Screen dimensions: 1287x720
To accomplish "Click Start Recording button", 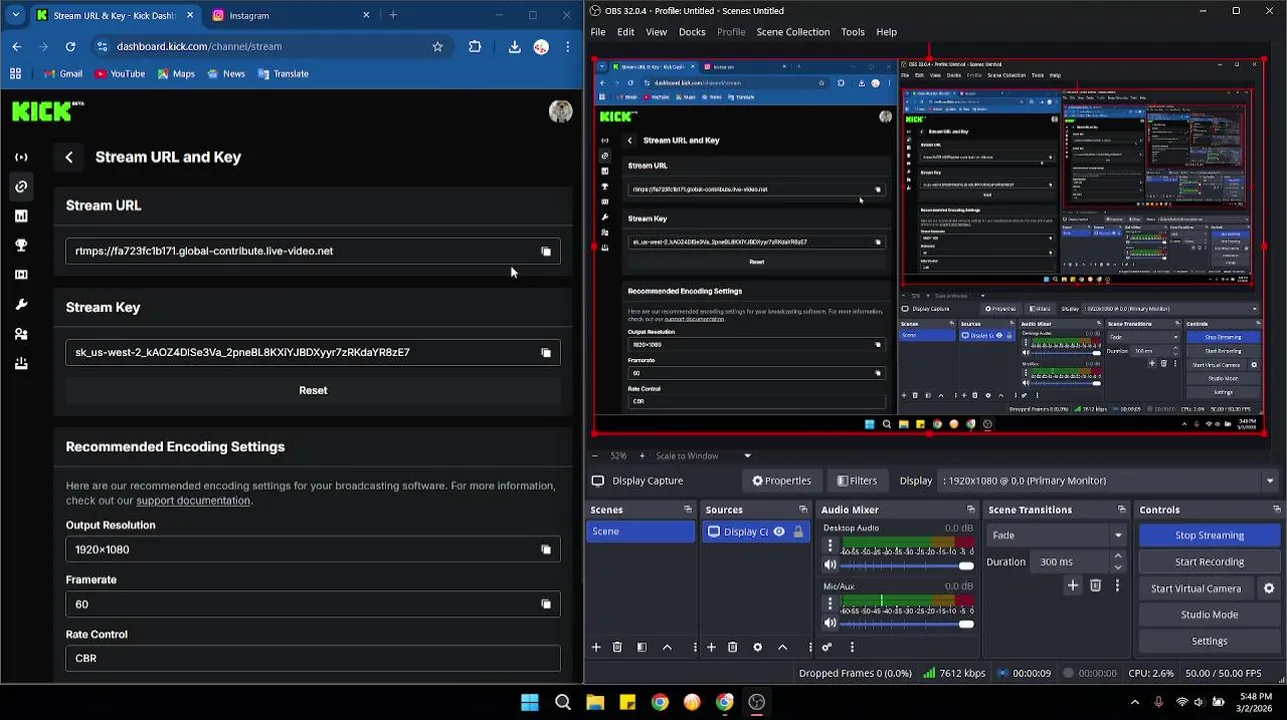I will 1209,562.
